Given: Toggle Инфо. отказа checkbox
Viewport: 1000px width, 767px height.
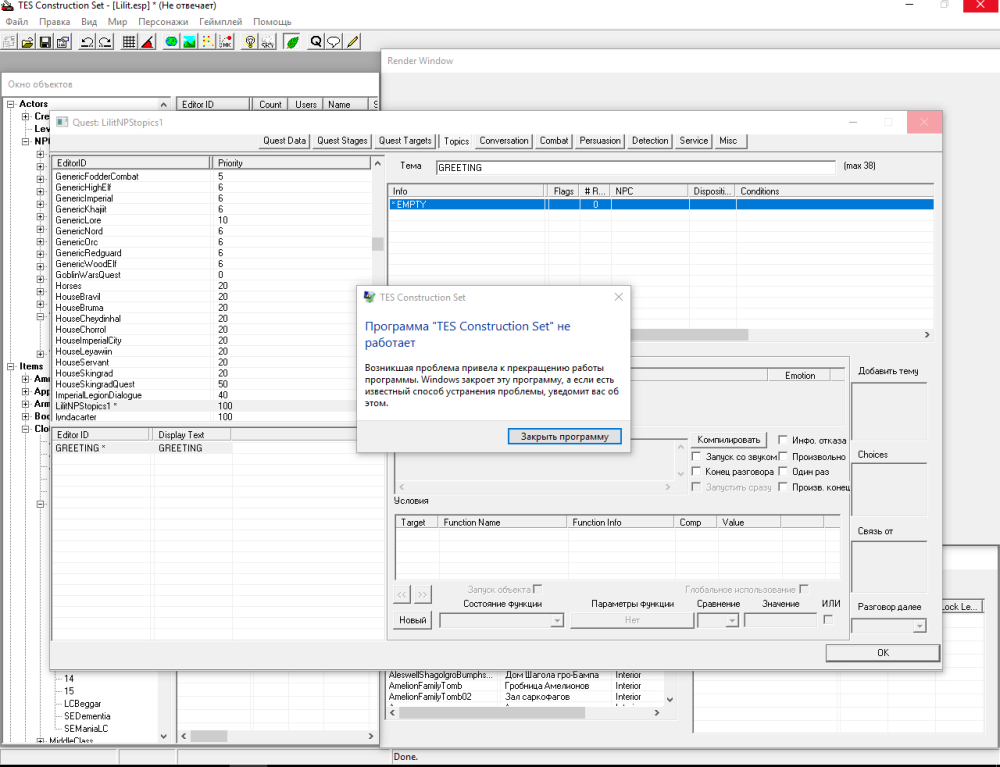Looking at the screenshot, I should pyautogui.click(x=783, y=440).
